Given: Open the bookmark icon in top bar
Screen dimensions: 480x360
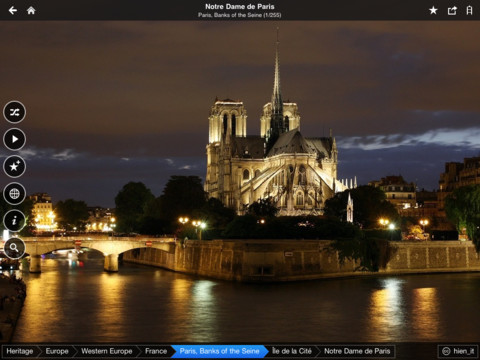Looking at the screenshot, I should pyautogui.click(x=469, y=10).
